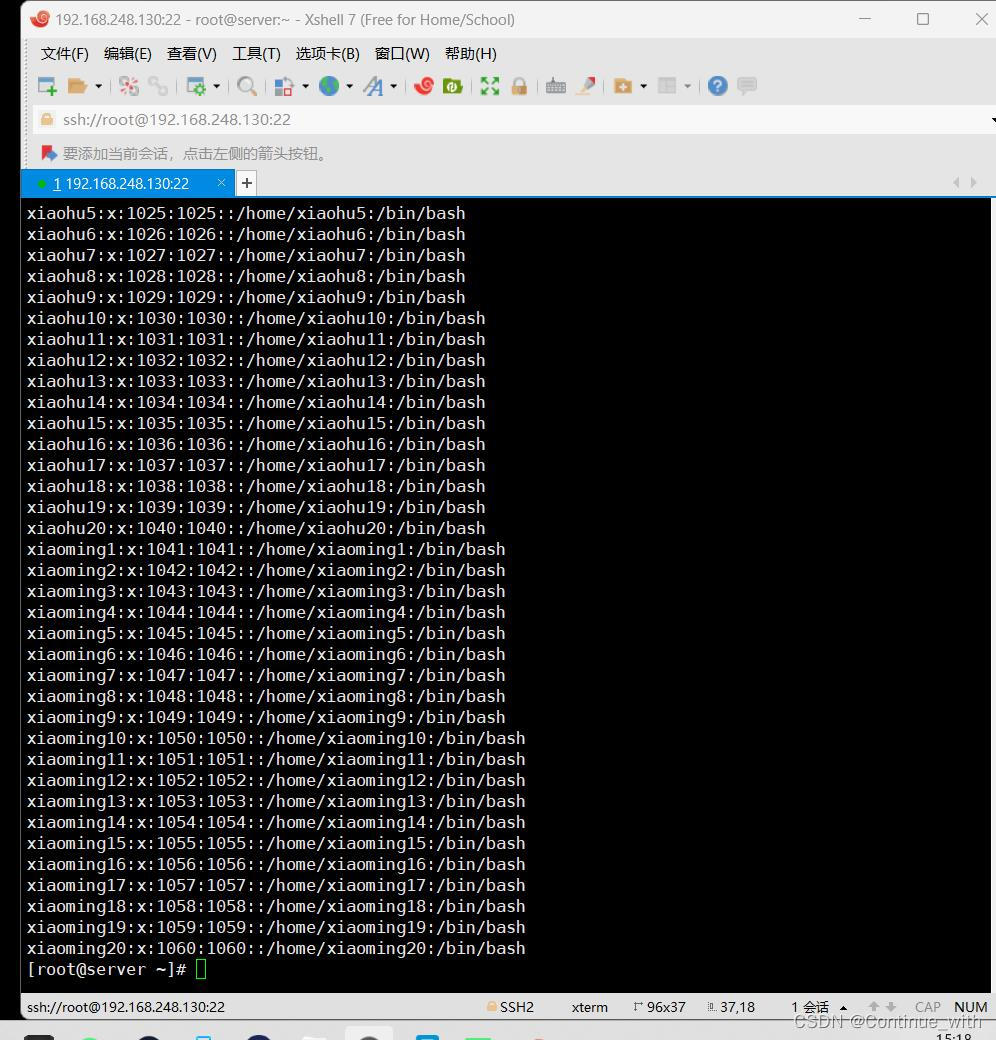Click the status bar up arrow

pyautogui.click(x=874, y=1007)
